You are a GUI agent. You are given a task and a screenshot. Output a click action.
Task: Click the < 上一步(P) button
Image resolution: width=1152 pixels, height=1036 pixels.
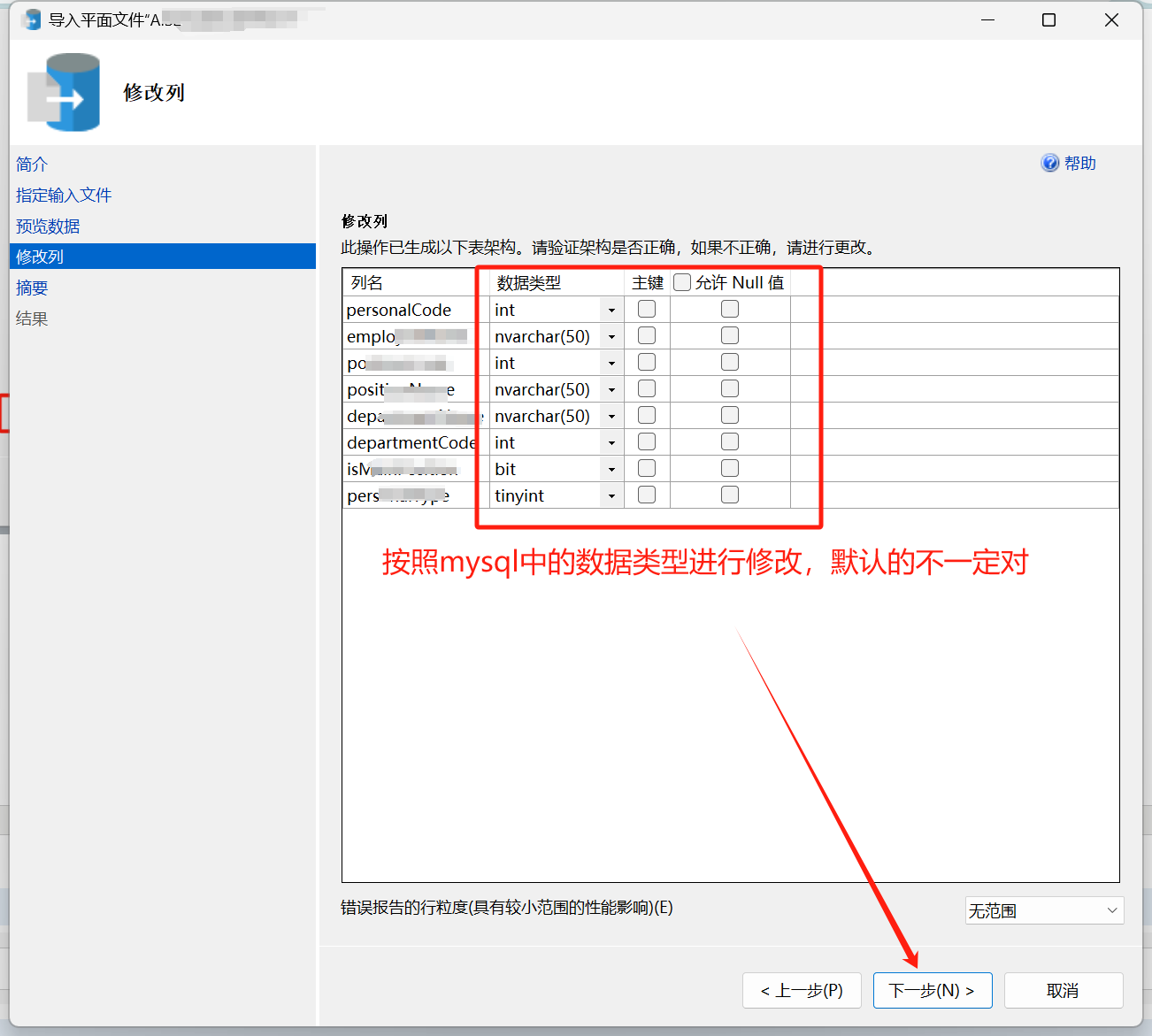(802, 990)
